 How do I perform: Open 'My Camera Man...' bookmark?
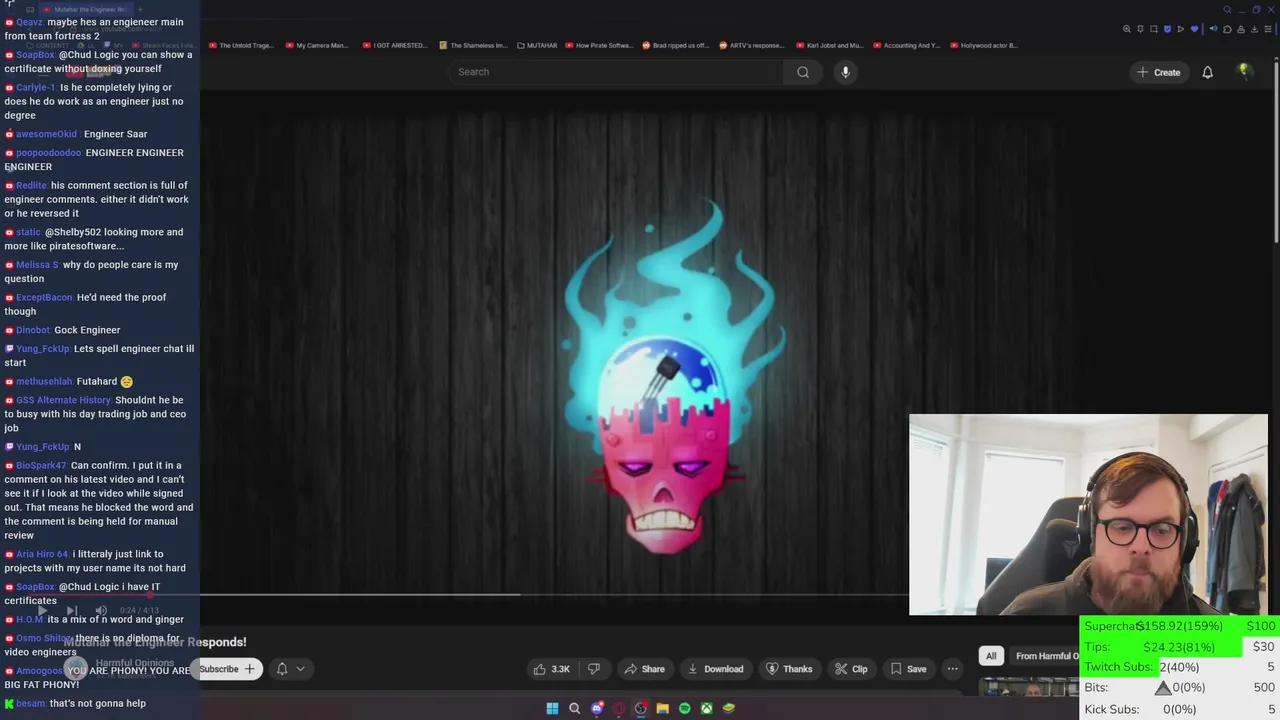click(x=318, y=45)
